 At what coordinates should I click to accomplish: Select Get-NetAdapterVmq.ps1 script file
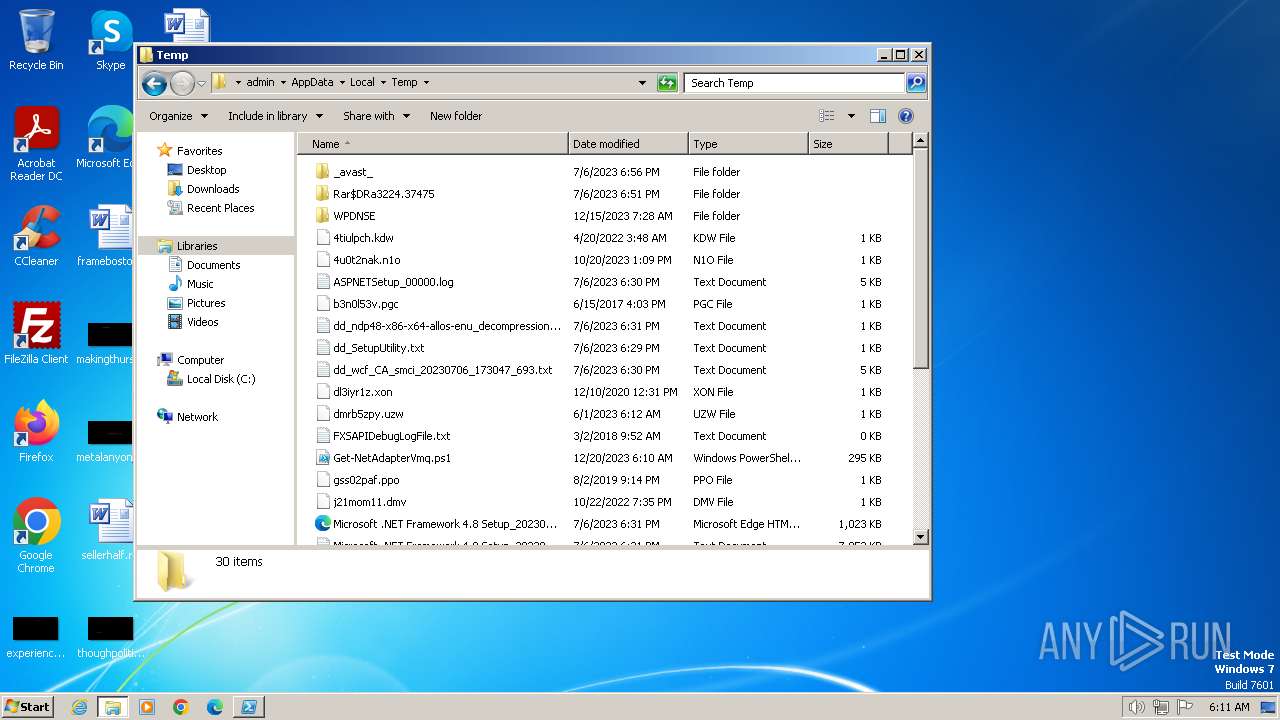click(392, 458)
